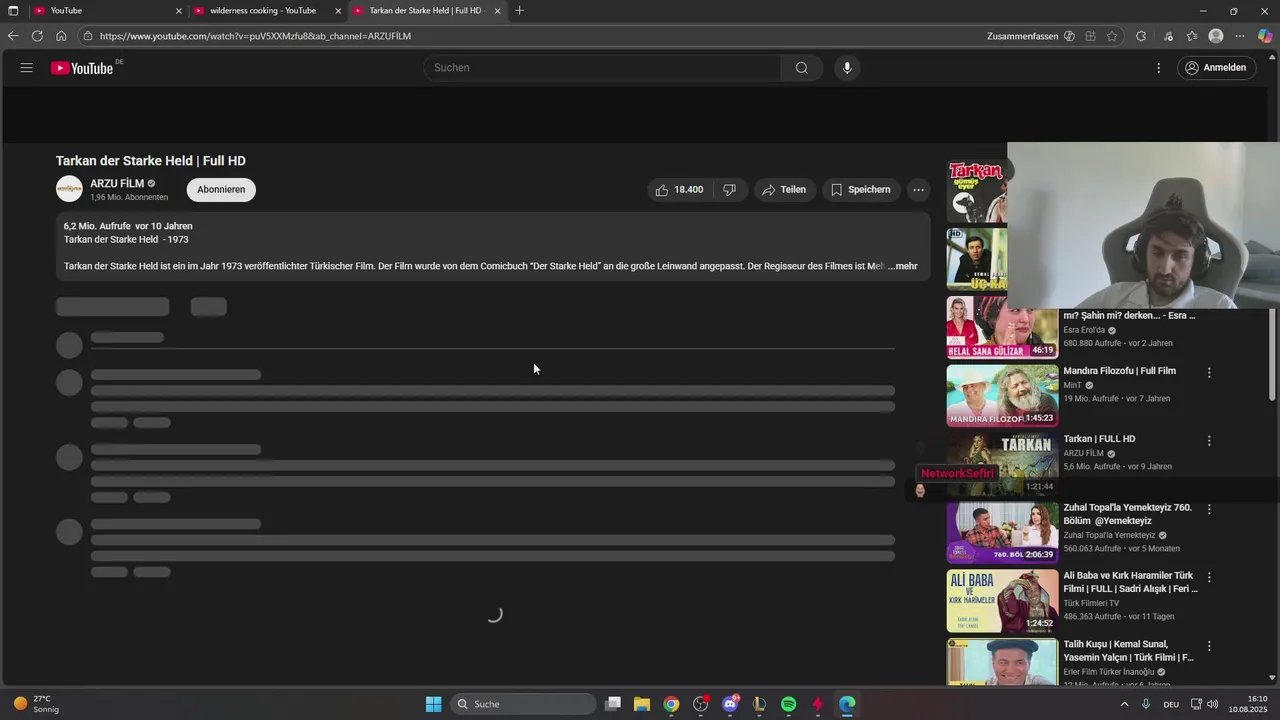This screenshot has height=720, width=1280.
Task: Click the YouTube Suchen search field
Action: [602, 68]
